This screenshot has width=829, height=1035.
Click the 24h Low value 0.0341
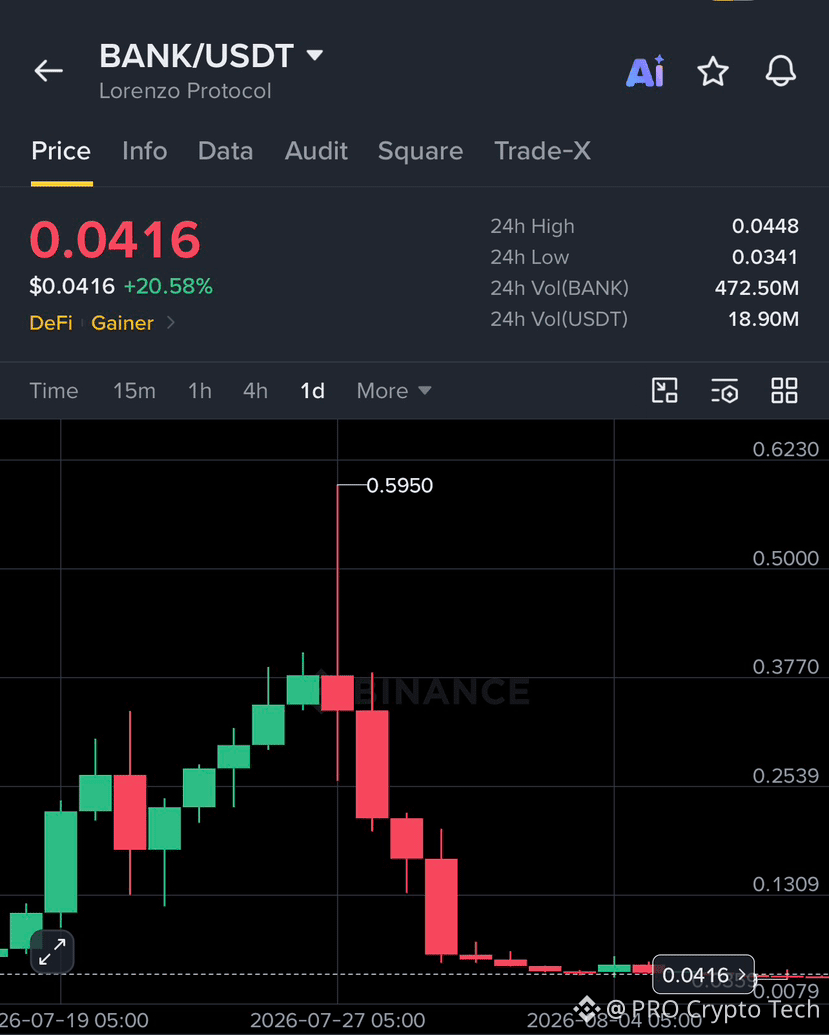[765, 257]
